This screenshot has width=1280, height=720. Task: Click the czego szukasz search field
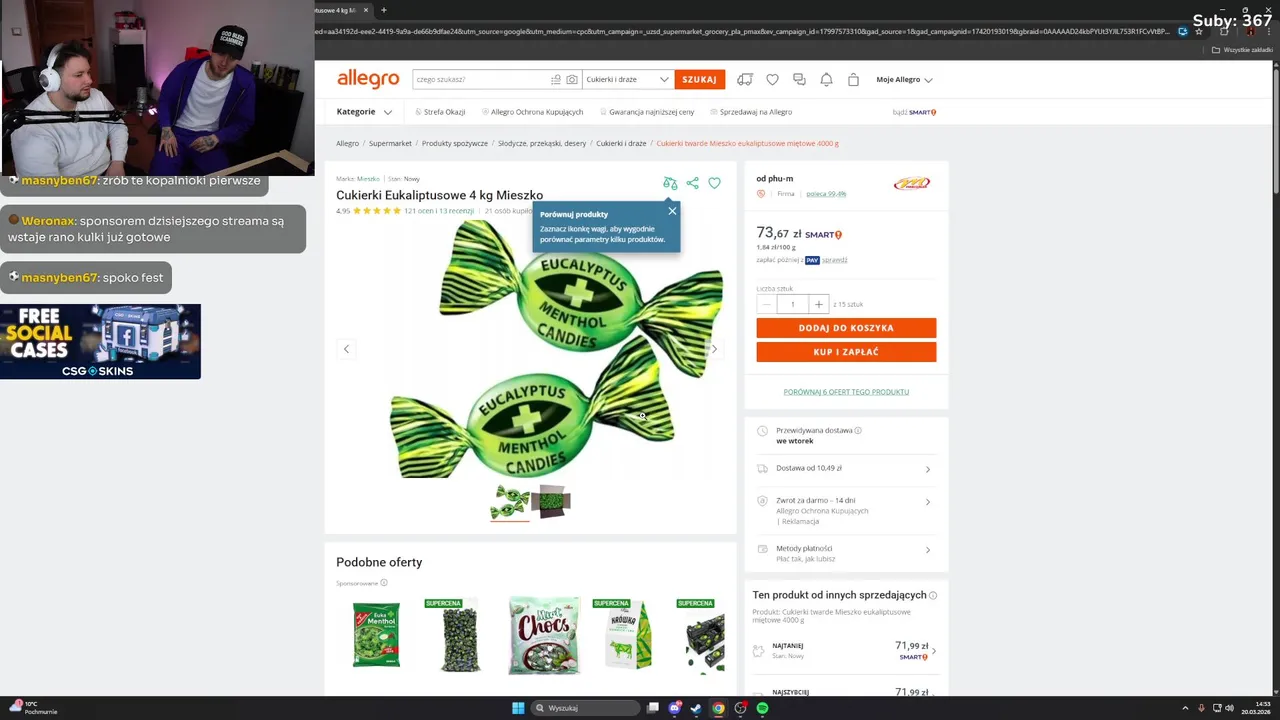pos(480,79)
